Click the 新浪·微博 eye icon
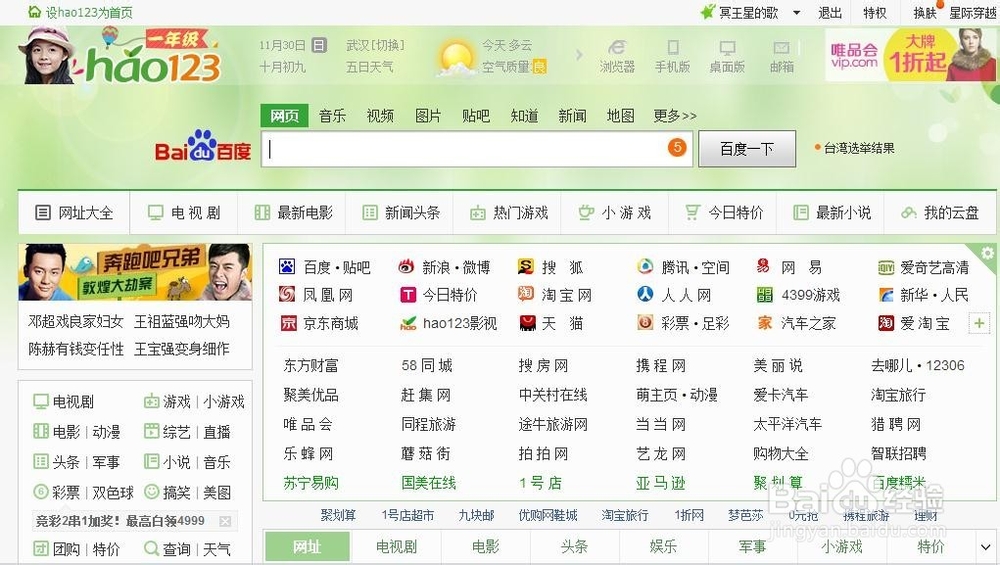The height and width of the screenshot is (565, 1000). click(x=406, y=267)
